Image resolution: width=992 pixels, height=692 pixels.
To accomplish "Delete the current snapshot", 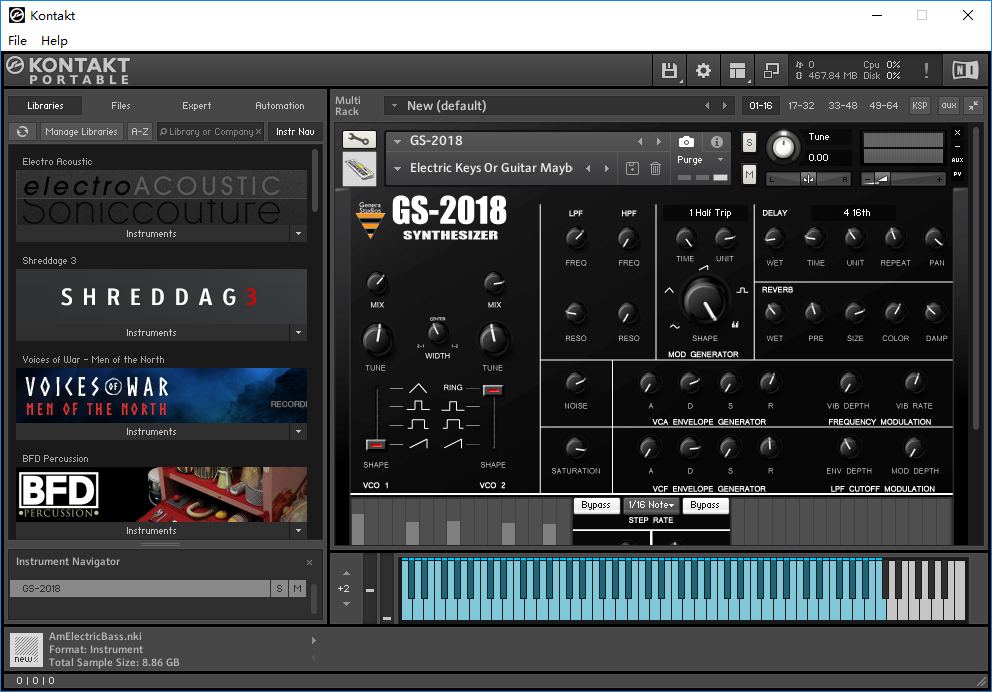I will pos(655,168).
